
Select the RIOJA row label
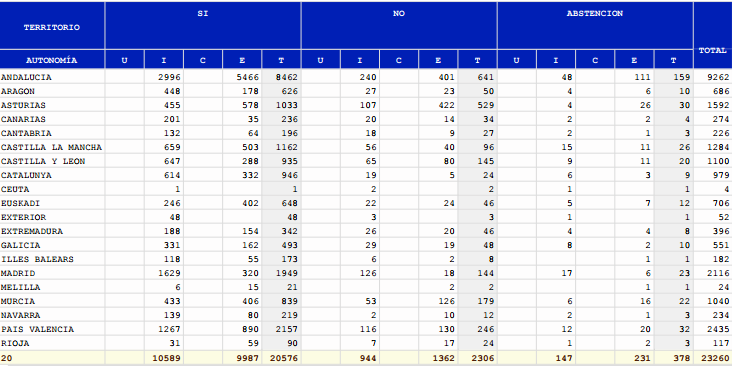pos(15,343)
